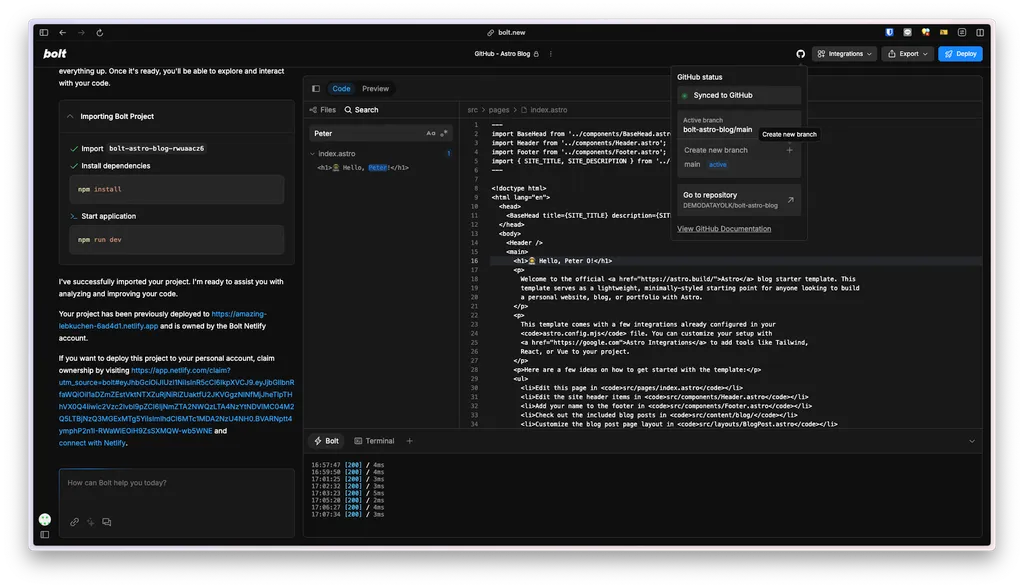Open the reader view browser icon

[x=962, y=32]
